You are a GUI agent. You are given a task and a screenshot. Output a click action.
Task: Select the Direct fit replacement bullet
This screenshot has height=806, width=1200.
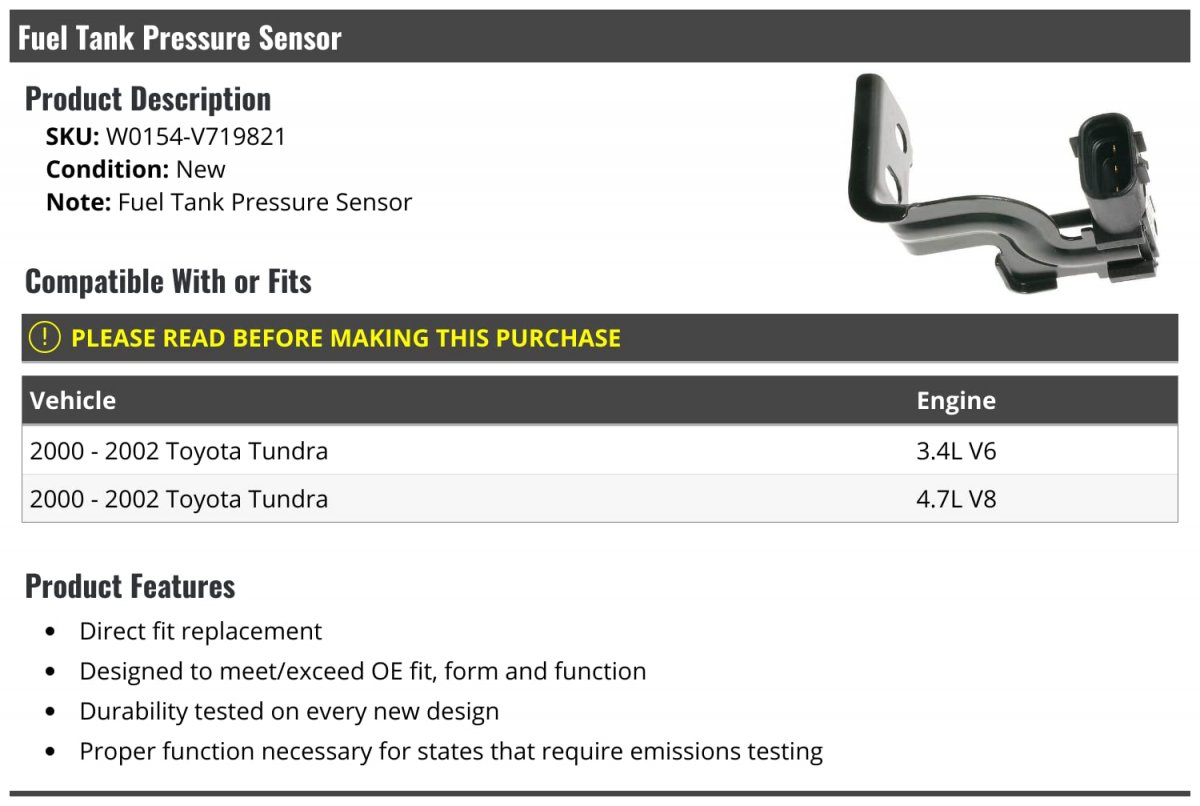coord(201,632)
